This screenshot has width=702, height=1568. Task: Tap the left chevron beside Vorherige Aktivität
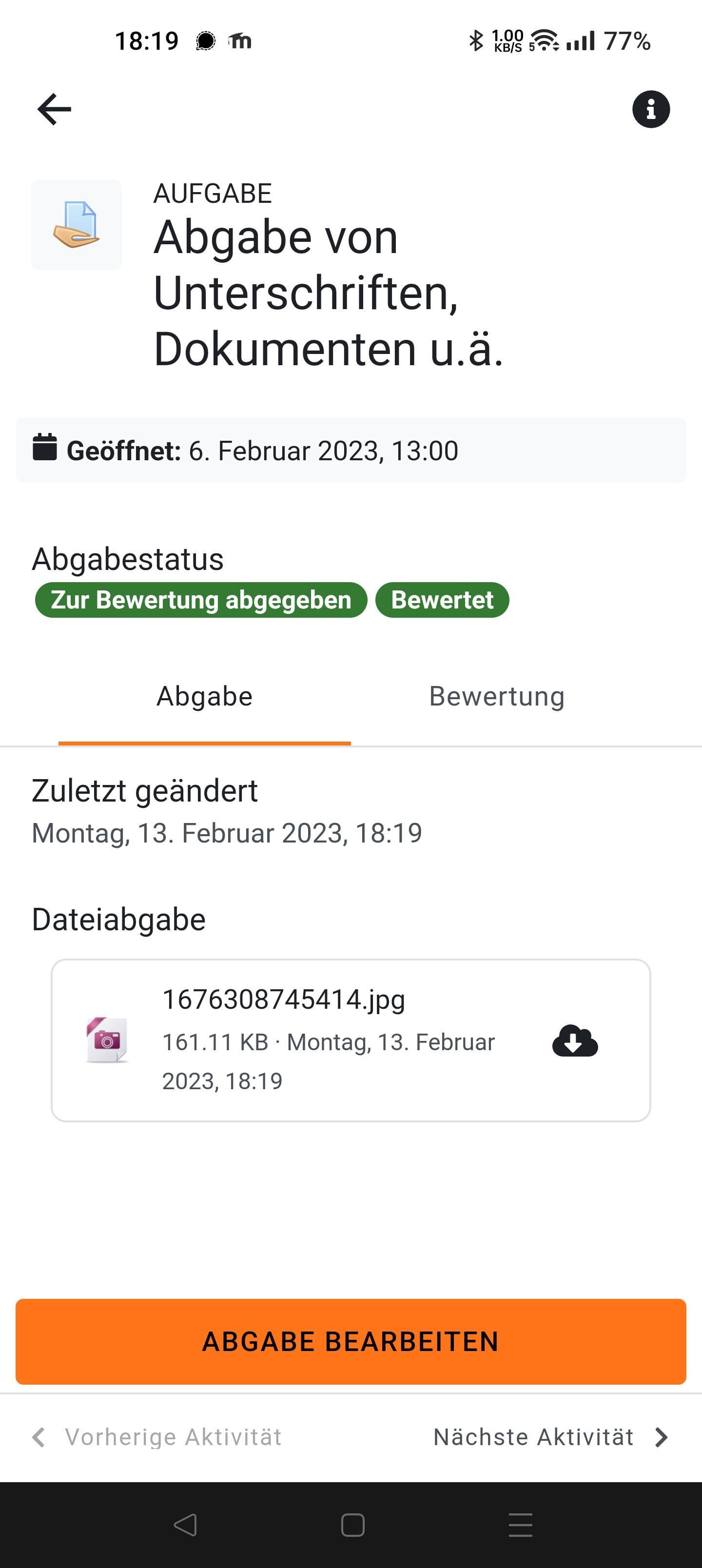(x=39, y=1437)
